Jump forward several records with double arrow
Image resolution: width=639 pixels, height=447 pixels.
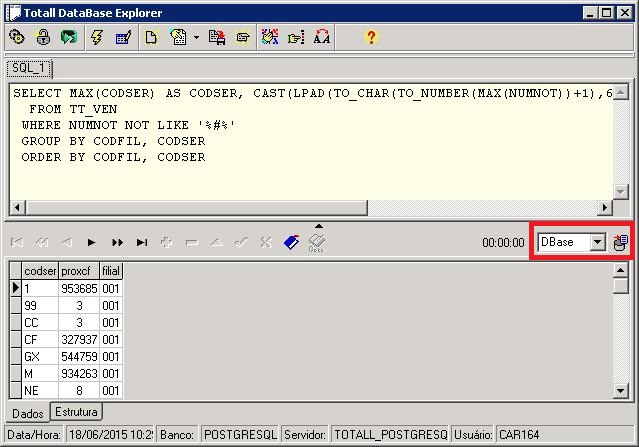pos(117,243)
